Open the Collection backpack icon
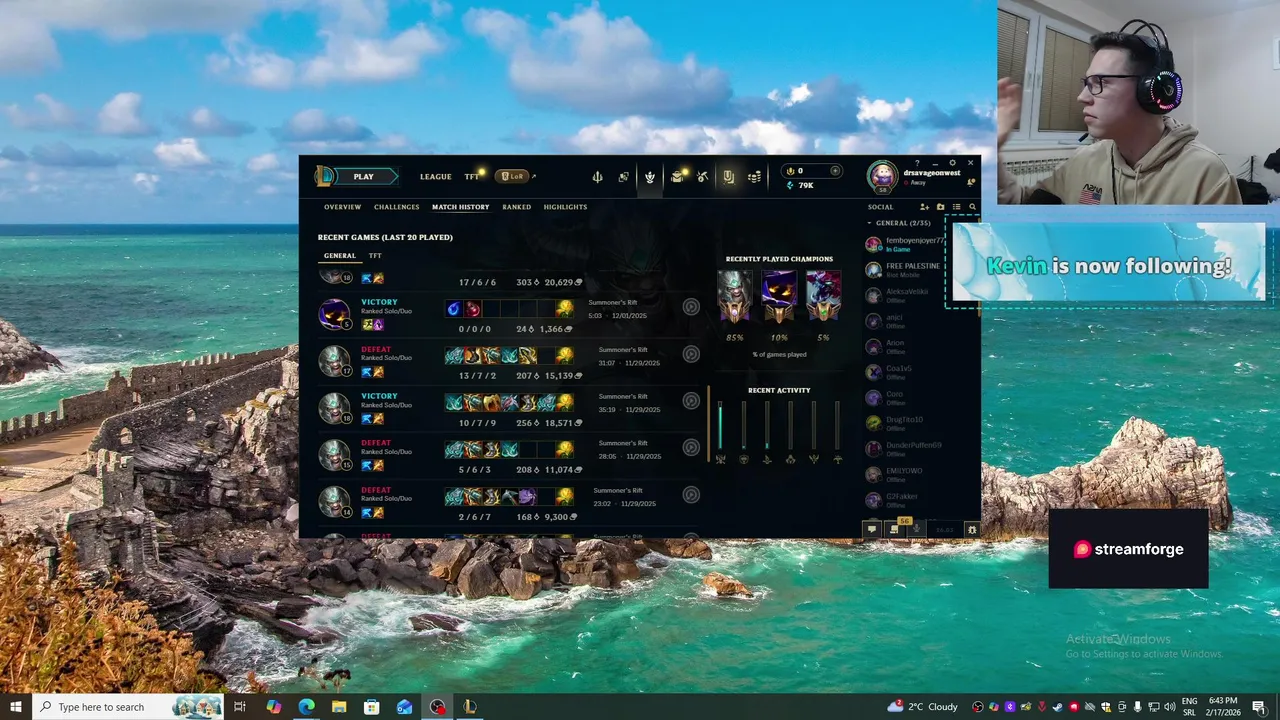 (676, 177)
